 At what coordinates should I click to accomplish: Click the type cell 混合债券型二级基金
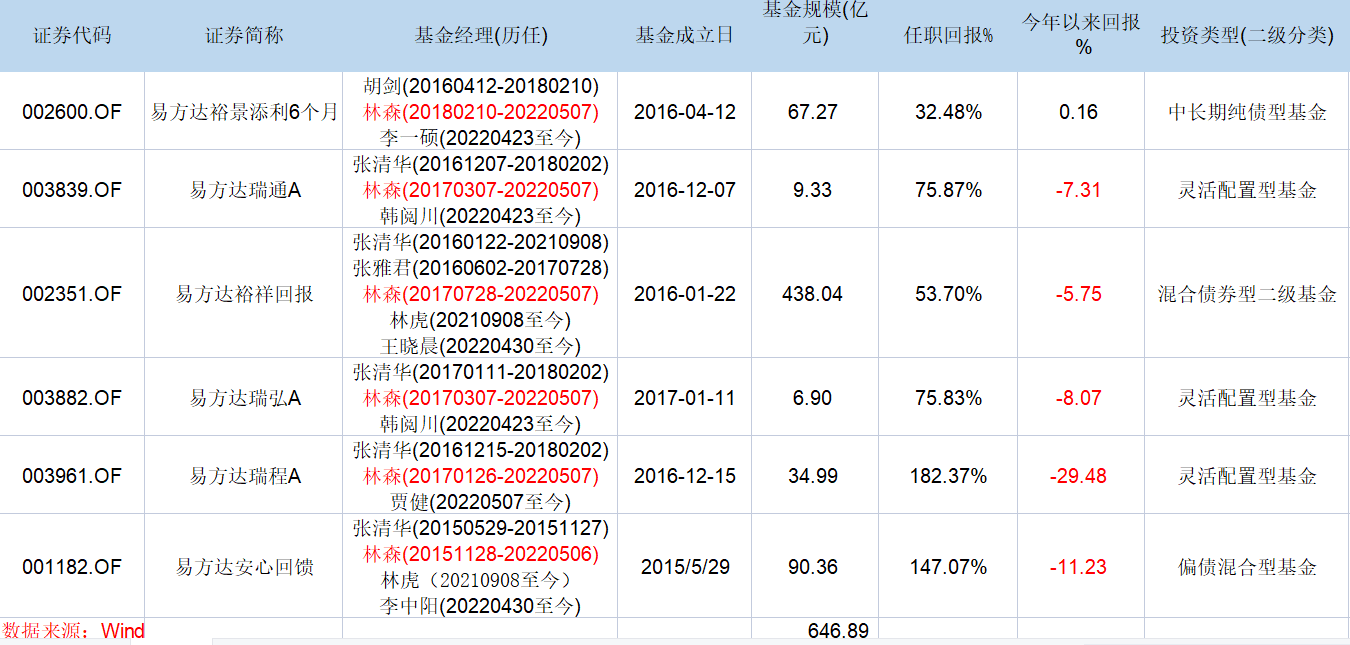(x=1247, y=294)
